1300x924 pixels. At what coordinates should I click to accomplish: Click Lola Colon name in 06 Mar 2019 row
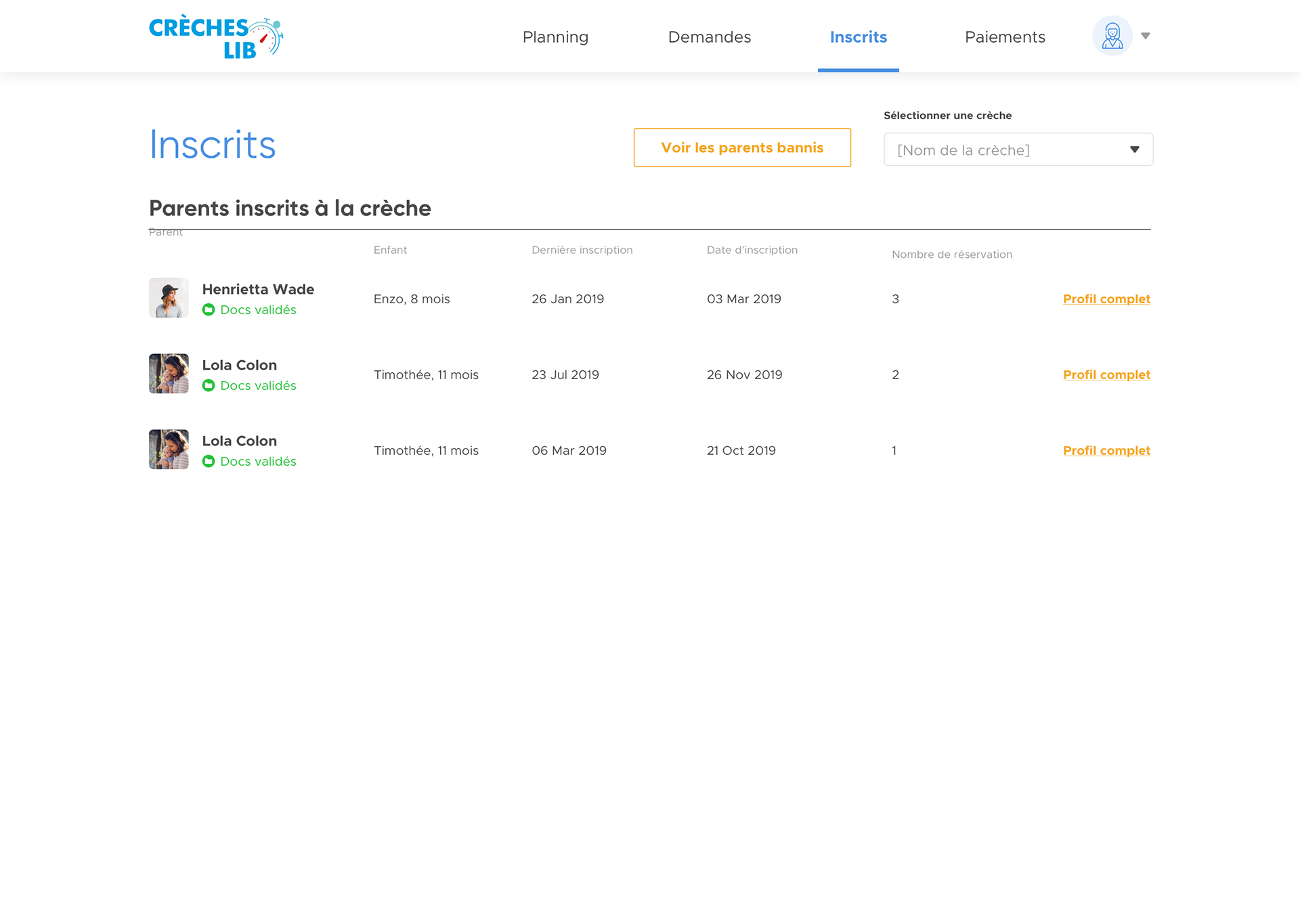(x=240, y=441)
